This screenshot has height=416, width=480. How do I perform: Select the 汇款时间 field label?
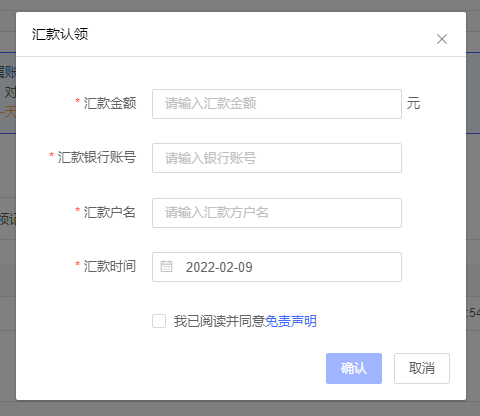point(110,266)
